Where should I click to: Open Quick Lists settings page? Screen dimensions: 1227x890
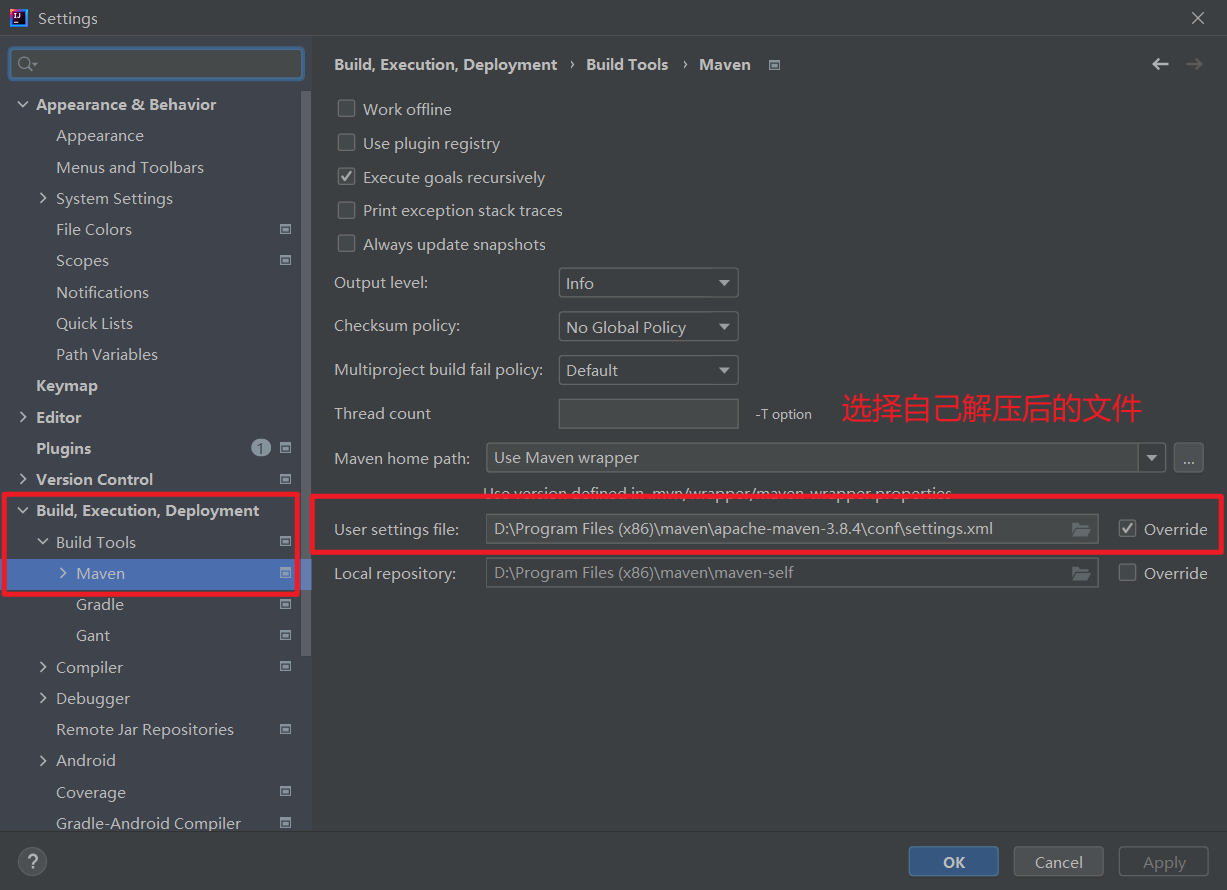tap(94, 323)
